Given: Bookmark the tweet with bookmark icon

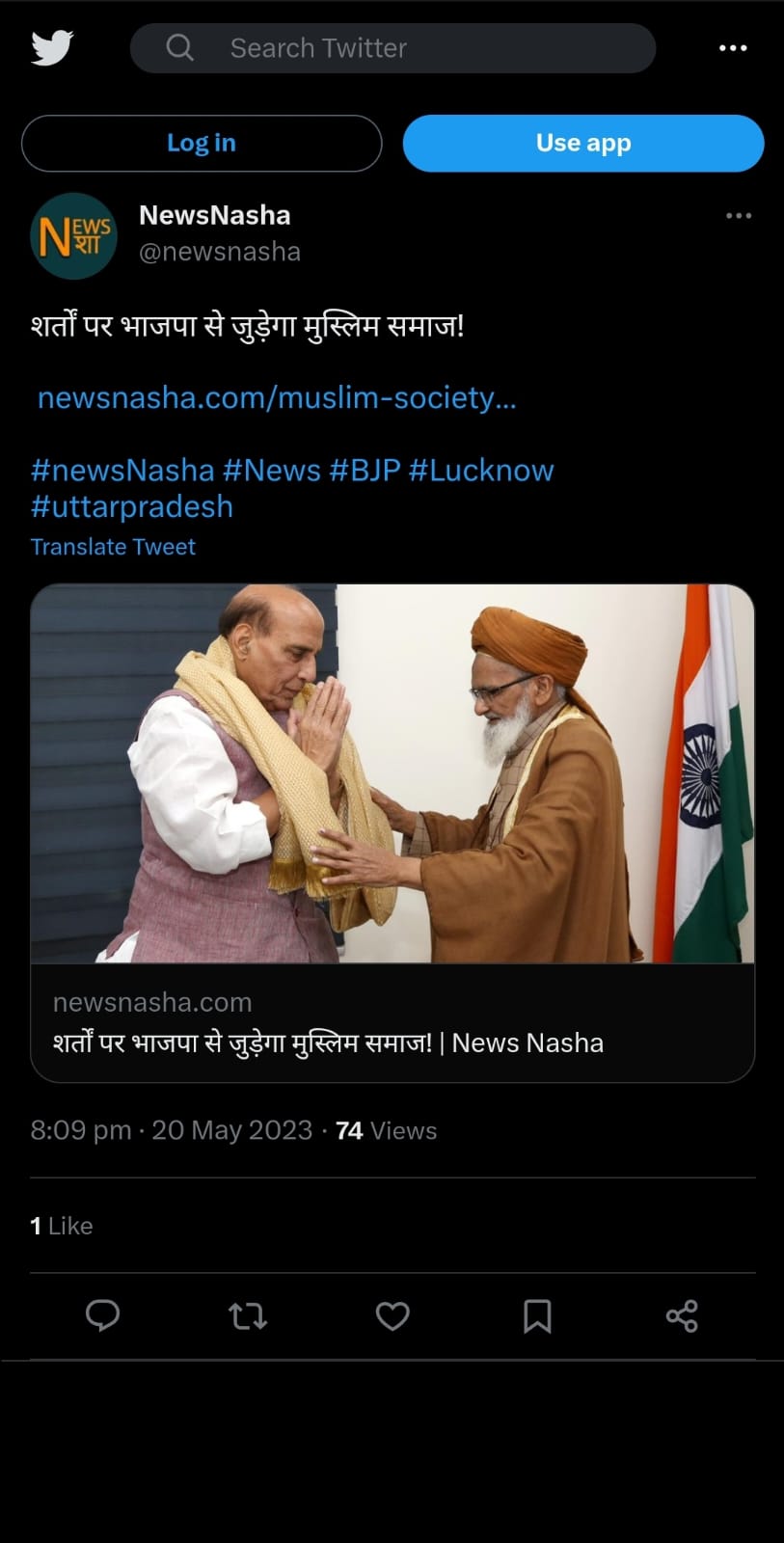Looking at the screenshot, I should coord(537,1315).
